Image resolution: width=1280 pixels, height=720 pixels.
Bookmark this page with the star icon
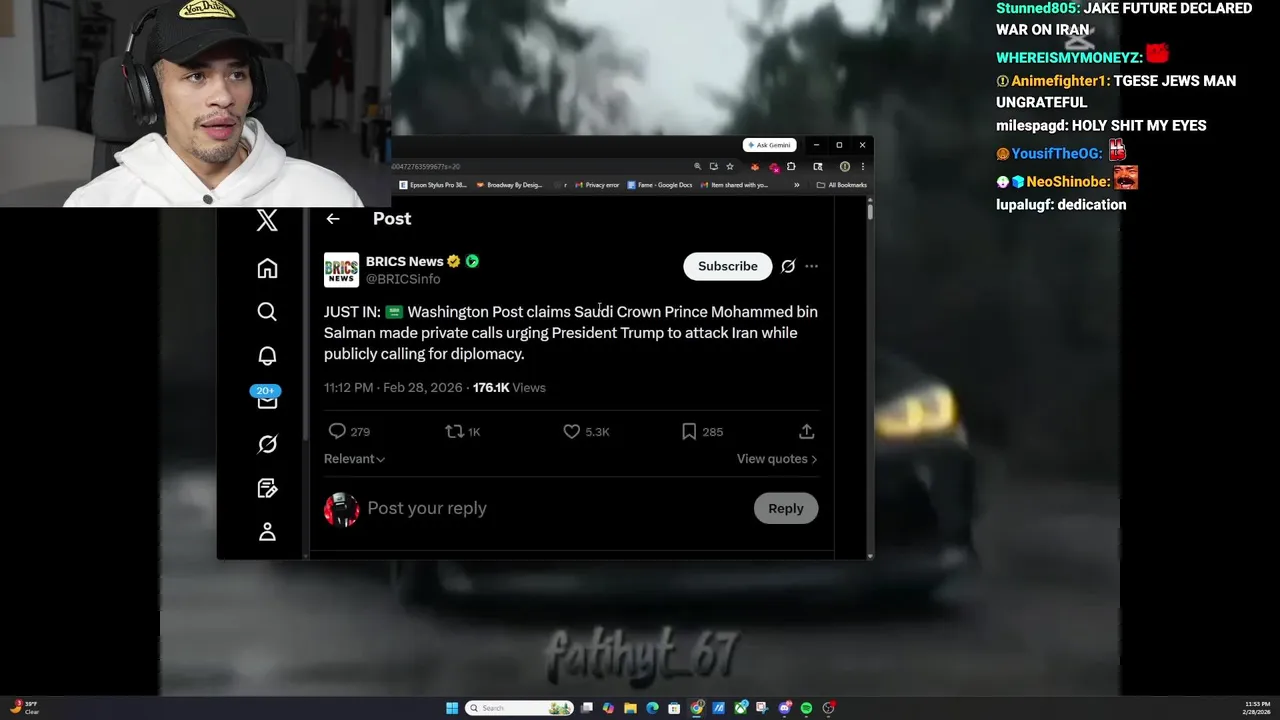[x=730, y=166]
